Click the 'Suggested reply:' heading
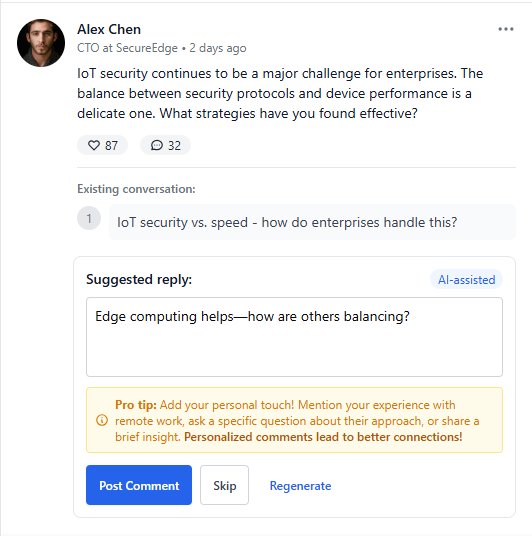This screenshot has width=532, height=536. tap(139, 280)
